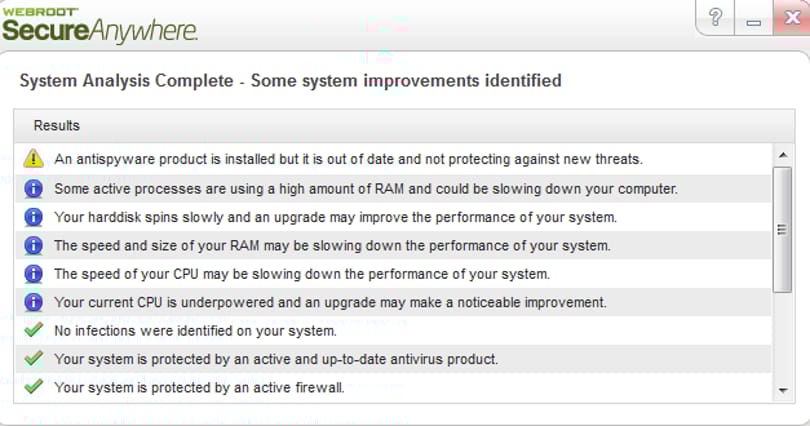Image resolution: width=810 pixels, height=426 pixels.
Task: Select the harddisk spins slowly result row
Action: 394,217
